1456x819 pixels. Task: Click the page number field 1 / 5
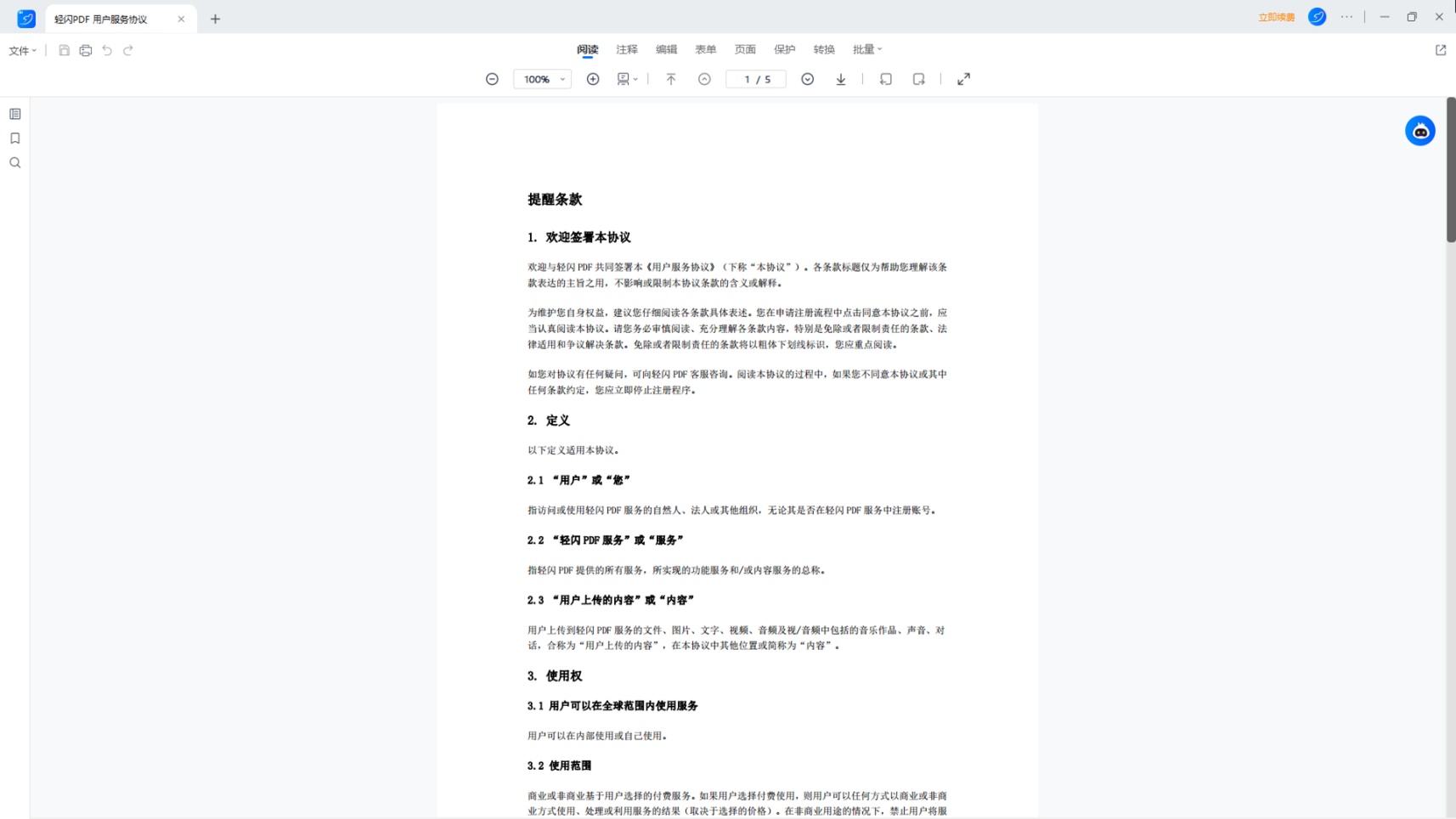point(756,79)
